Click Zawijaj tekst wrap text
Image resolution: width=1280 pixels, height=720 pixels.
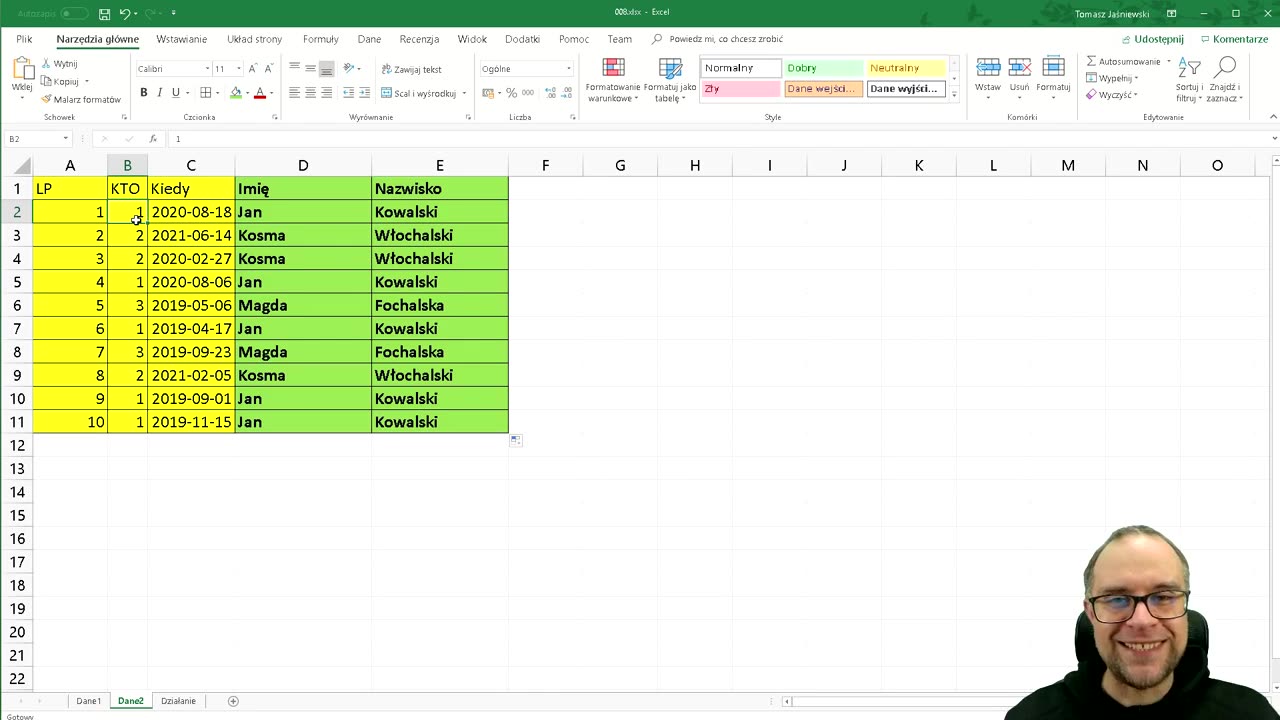click(x=411, y=69)
